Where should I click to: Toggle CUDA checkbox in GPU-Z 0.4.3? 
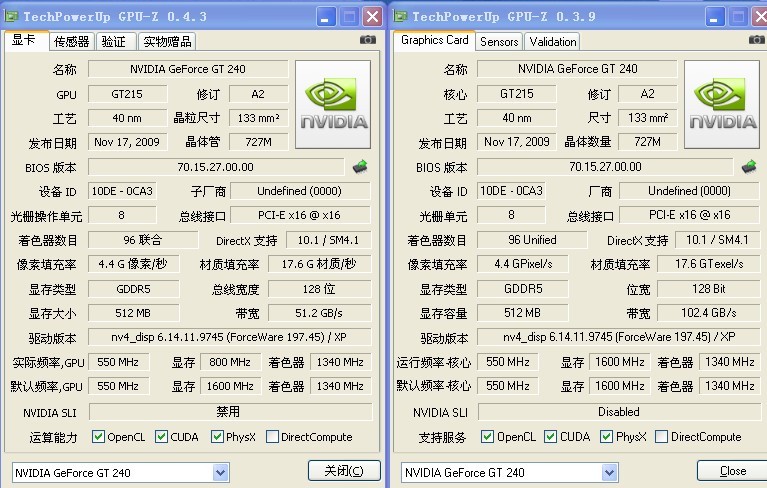(161, 436)
